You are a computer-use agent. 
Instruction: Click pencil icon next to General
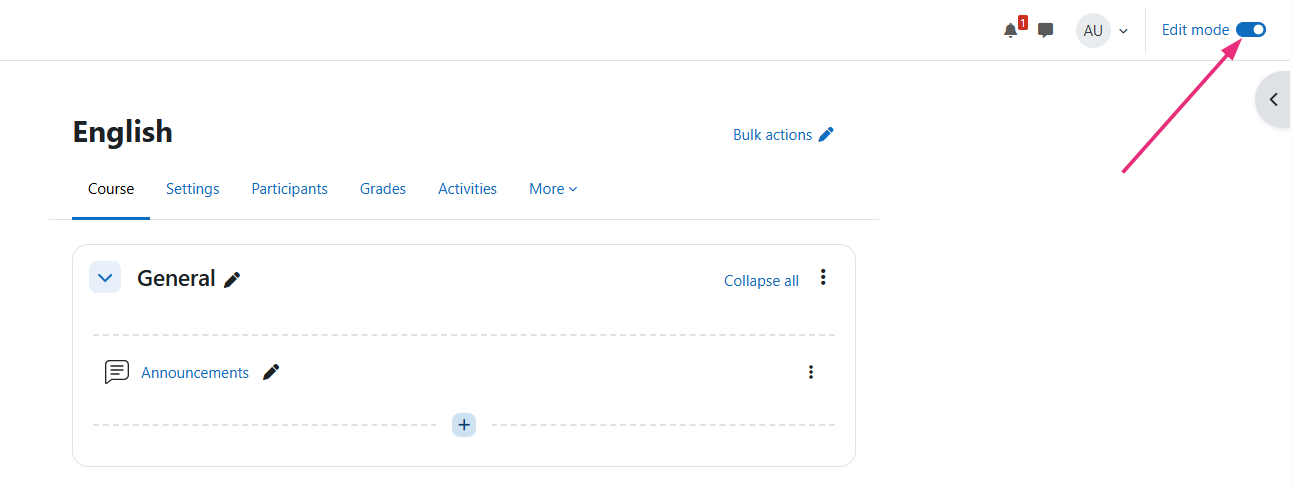(232, 280)
